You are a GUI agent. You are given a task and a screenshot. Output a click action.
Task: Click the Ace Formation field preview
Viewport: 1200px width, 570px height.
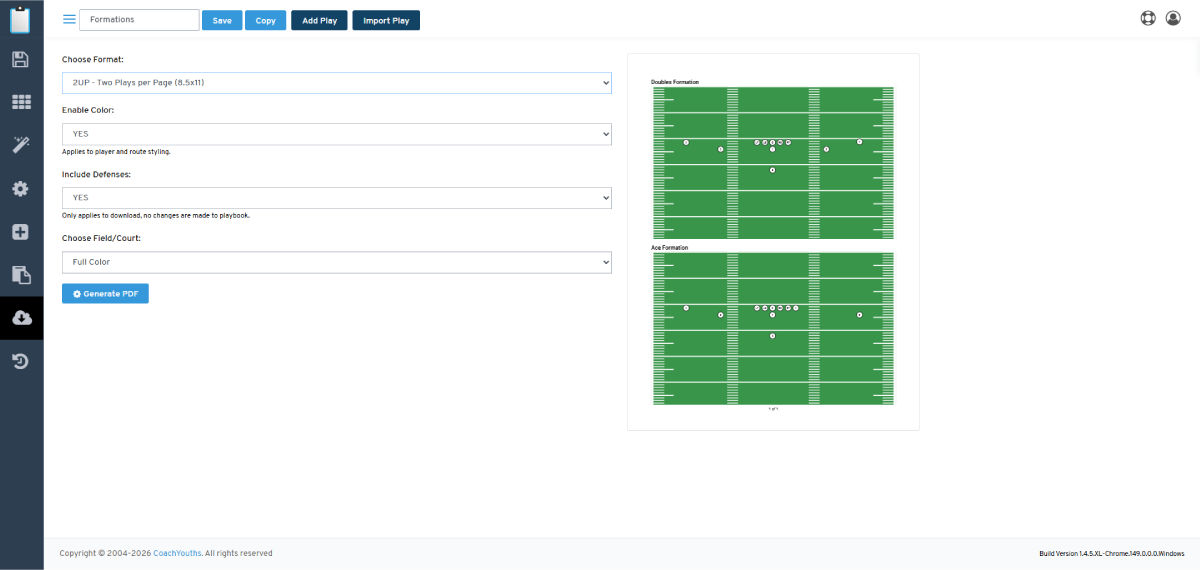pos(773,329)
